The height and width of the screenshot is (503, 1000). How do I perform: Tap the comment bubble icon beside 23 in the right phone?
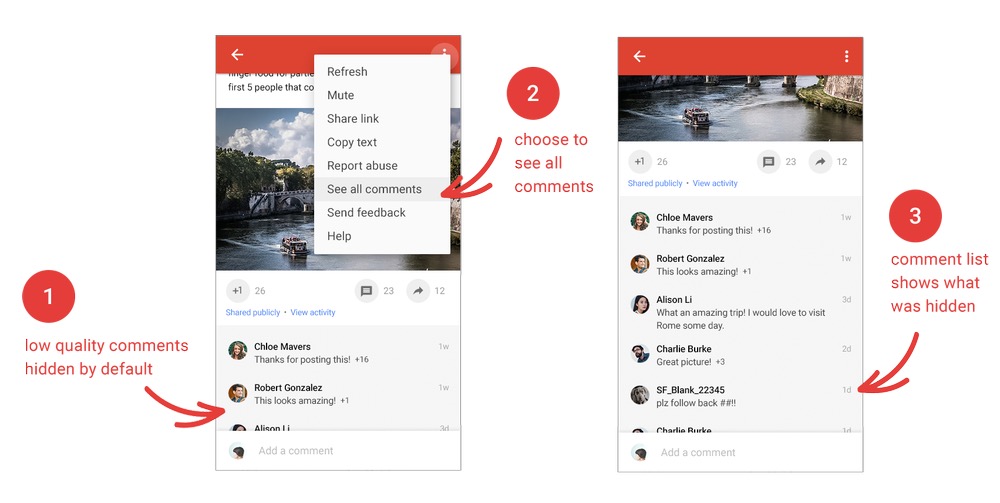pyautogui.click(x=768, y=162)
